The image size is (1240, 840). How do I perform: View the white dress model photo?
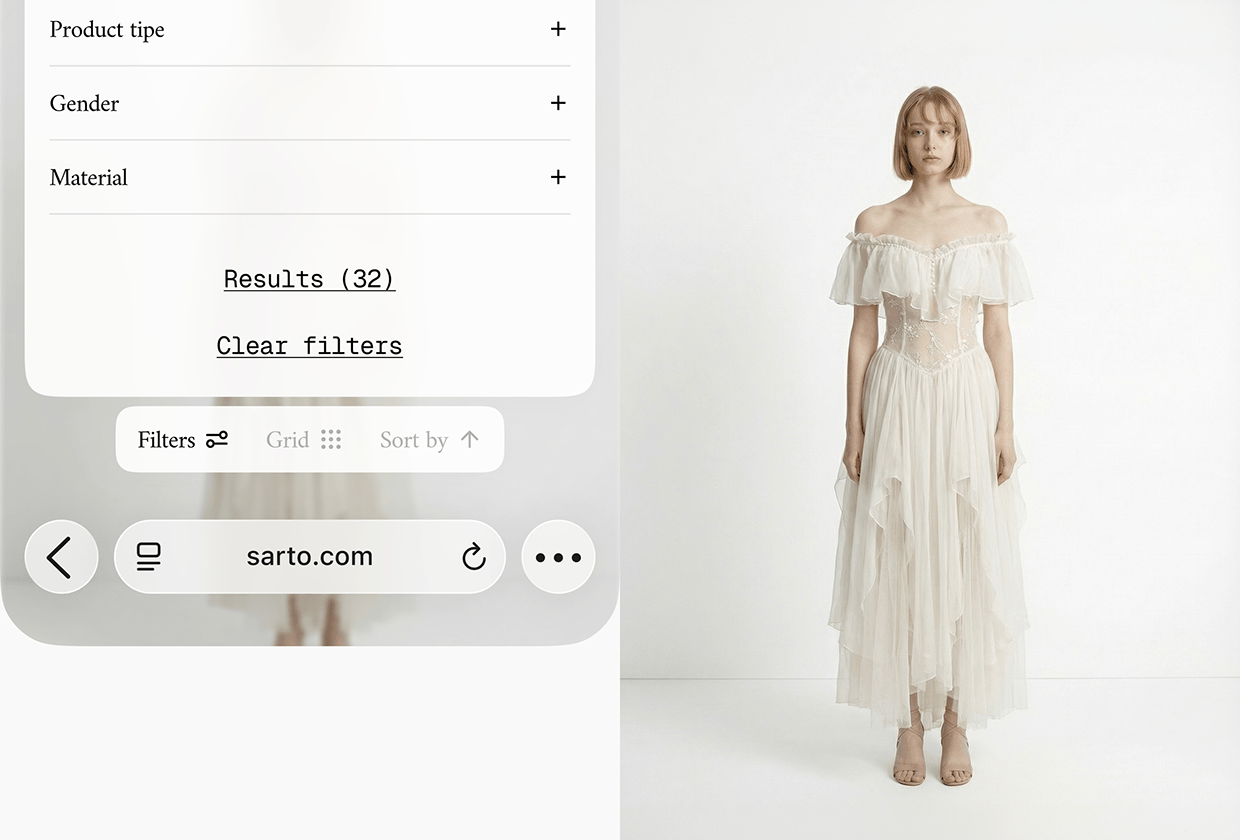pyautogui.click(x=930, y=420)
